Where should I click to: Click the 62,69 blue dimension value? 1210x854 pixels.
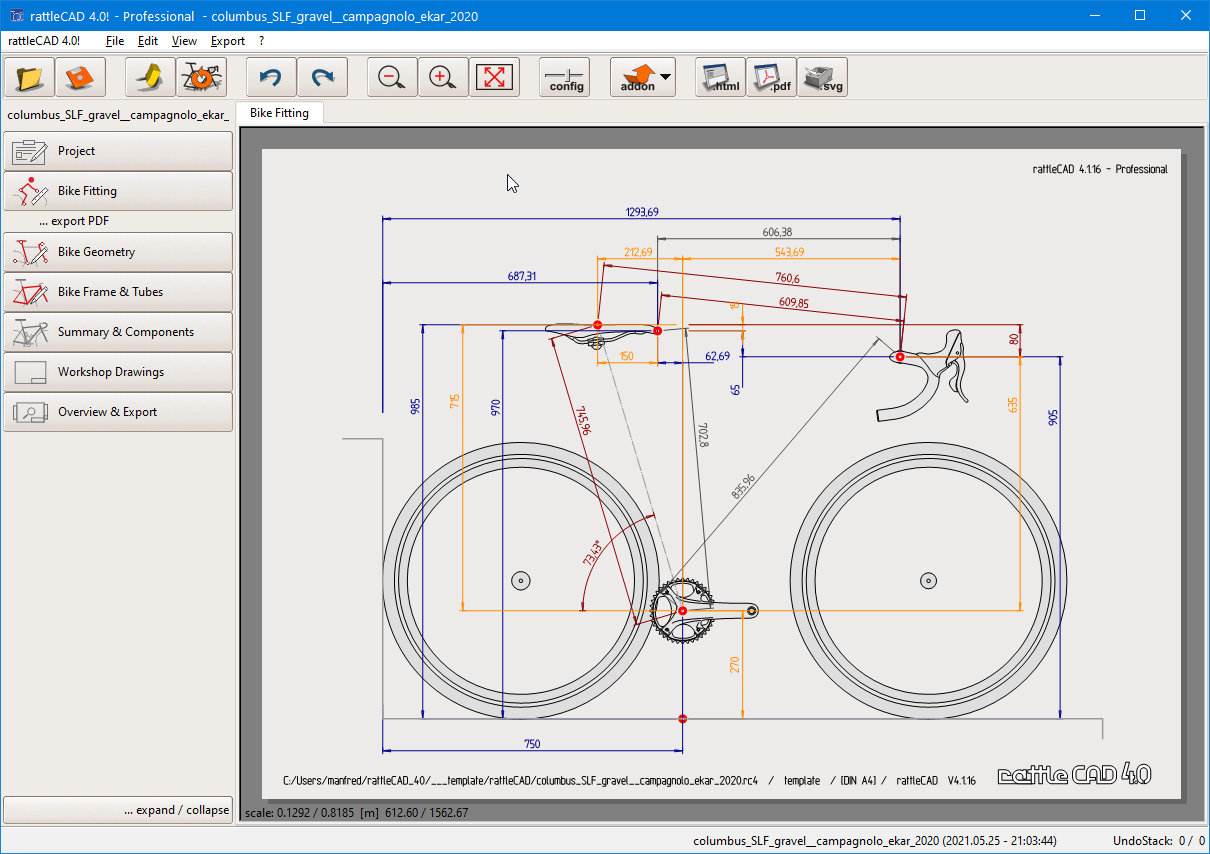pos(717,356)
